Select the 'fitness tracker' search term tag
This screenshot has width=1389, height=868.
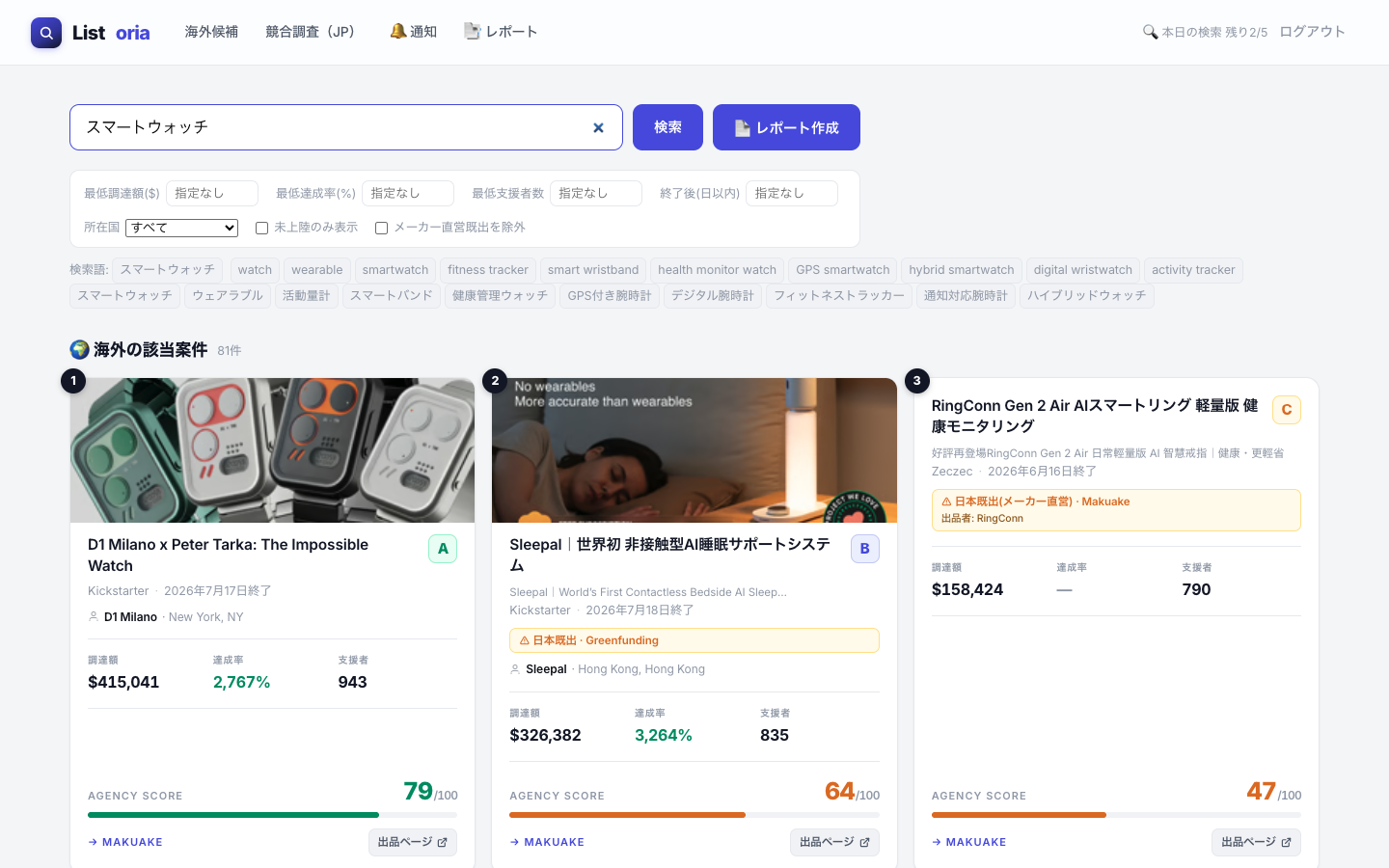pos(488,270)
